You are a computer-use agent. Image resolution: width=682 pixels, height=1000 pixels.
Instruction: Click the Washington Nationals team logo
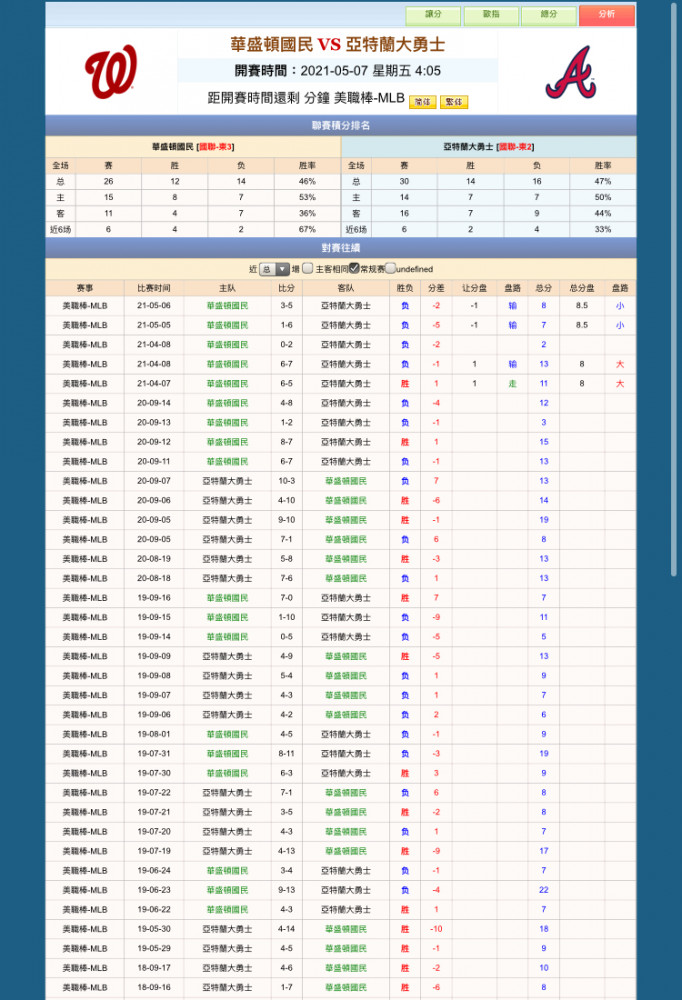[x=111, y=71]
